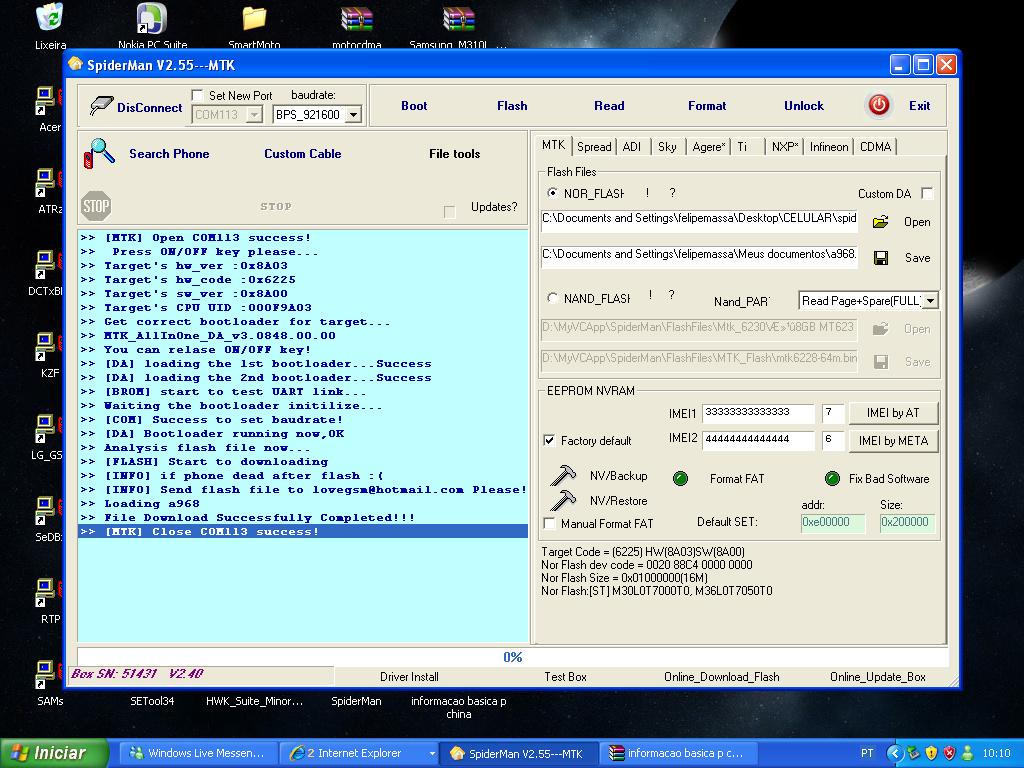Click the IMEI1 input field

[758, 413]
